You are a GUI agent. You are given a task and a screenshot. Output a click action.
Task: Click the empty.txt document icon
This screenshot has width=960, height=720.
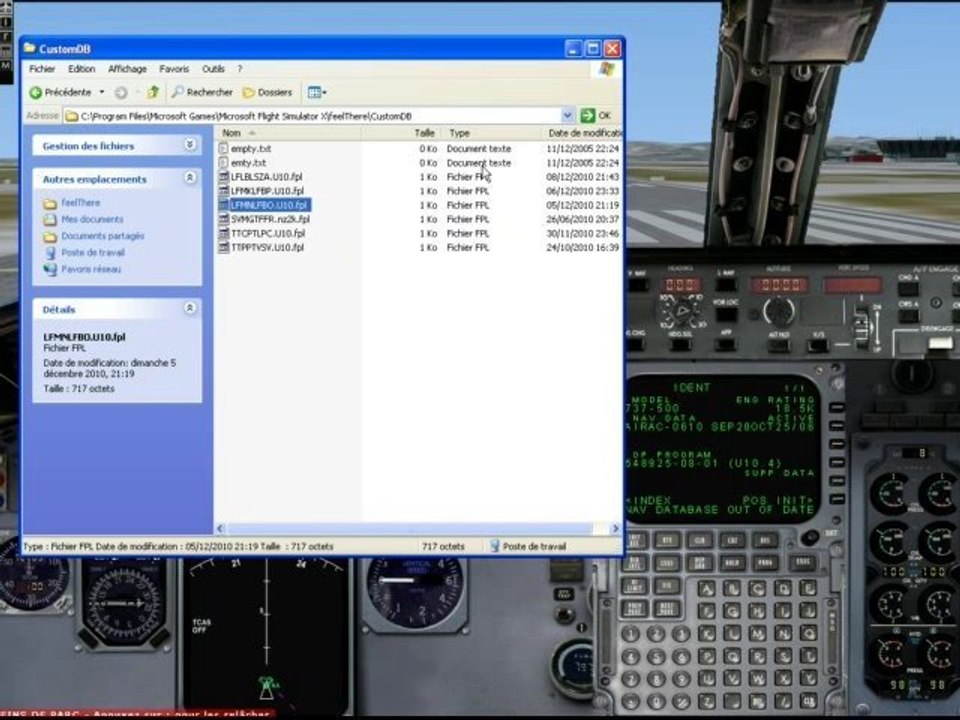tap(223, 148)
